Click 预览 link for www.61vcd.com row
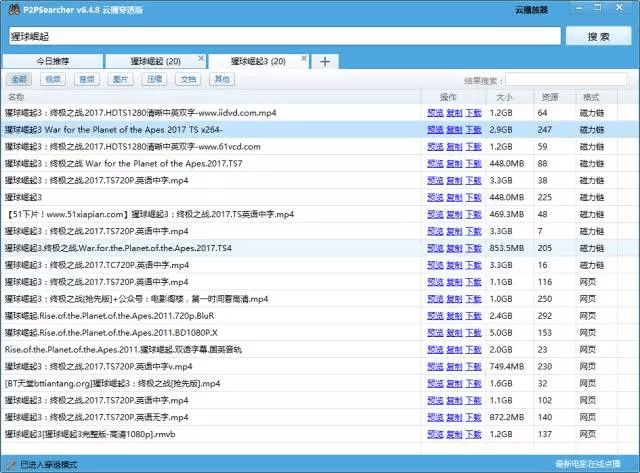 pyautogui.click(x=435, y=147)
